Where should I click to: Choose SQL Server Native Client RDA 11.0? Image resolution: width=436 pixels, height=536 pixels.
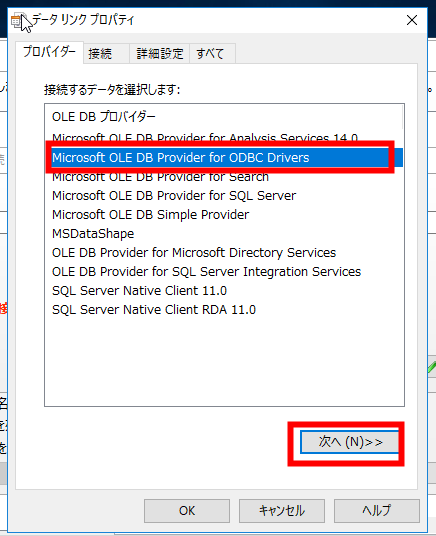154,310
